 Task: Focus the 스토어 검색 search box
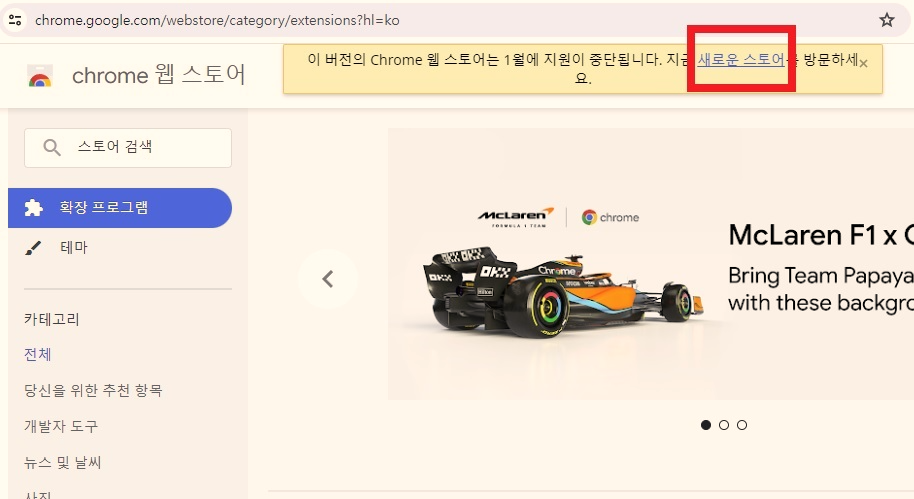pyautogui.click(x=128, y=147)
